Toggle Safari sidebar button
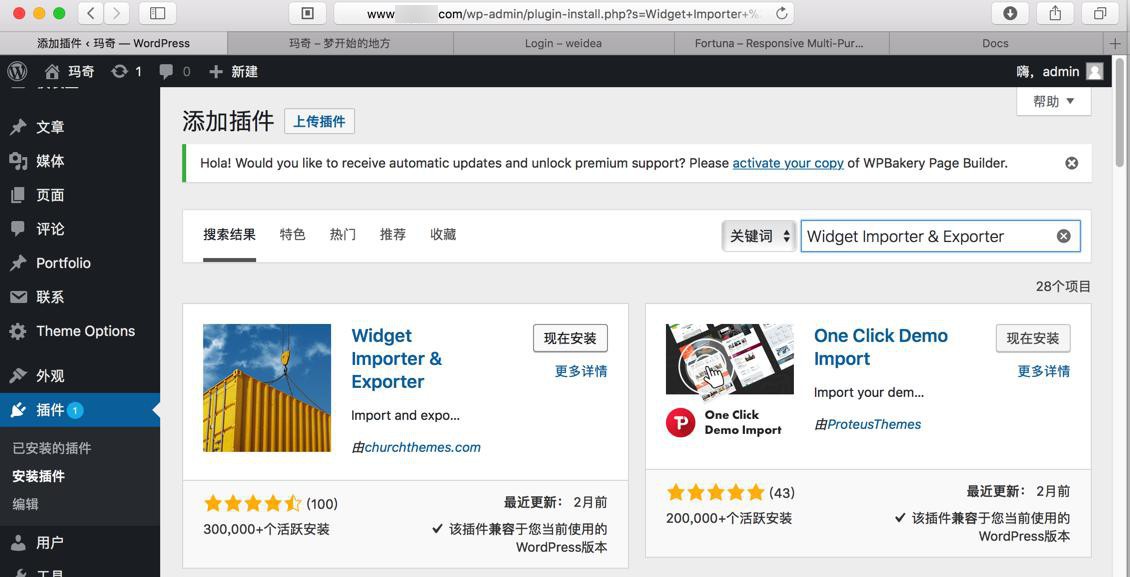The image size is (1130, 577). tap(157, 13)
